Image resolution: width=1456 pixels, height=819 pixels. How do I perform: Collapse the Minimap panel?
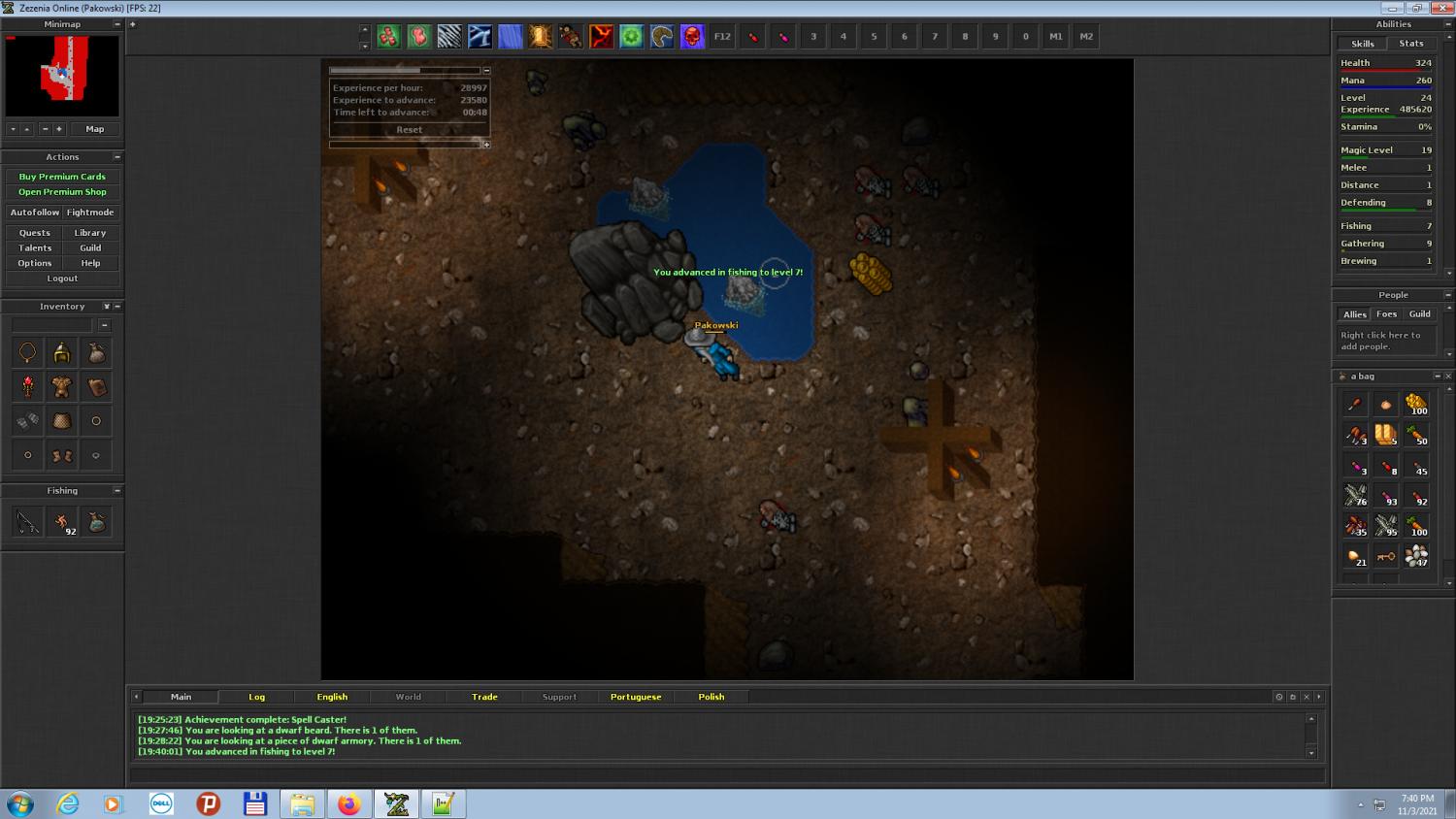[x=117, y=24]
